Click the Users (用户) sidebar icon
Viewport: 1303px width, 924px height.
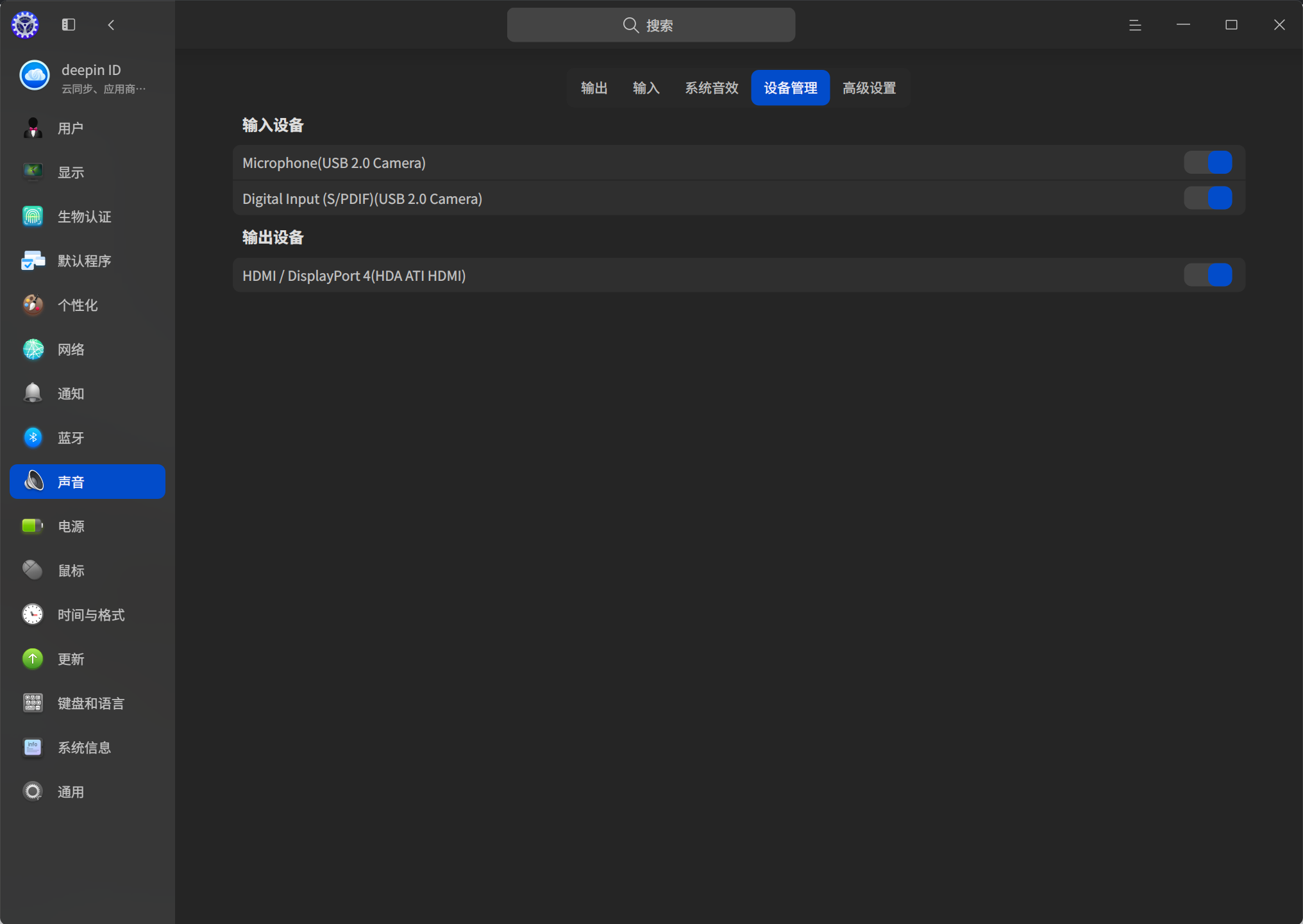33,128
